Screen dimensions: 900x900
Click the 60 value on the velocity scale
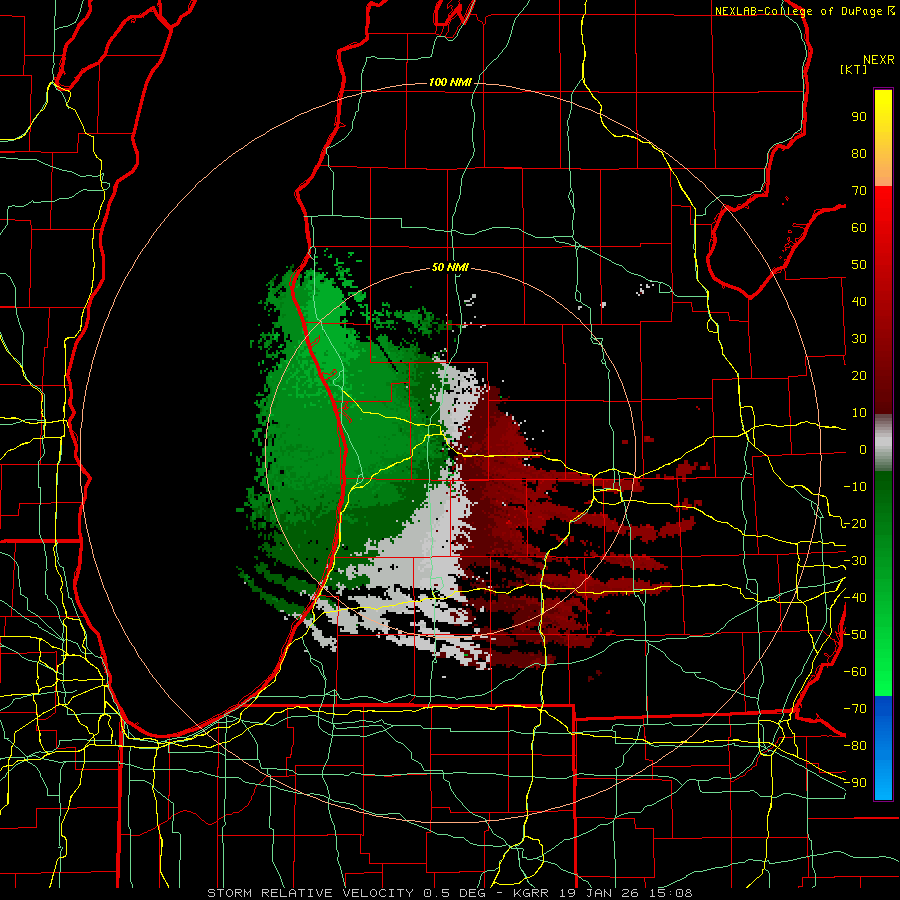(x=859, y=227)
